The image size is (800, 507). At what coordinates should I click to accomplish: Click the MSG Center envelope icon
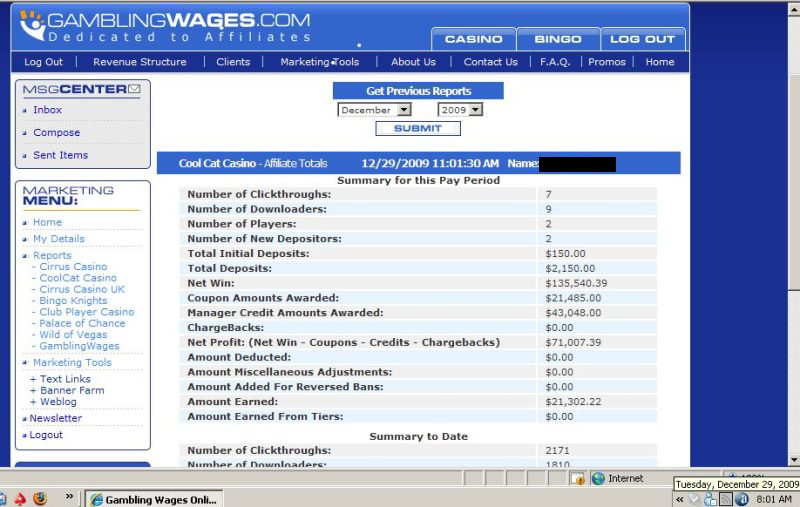pyautogui.click(x=134, y=89)
